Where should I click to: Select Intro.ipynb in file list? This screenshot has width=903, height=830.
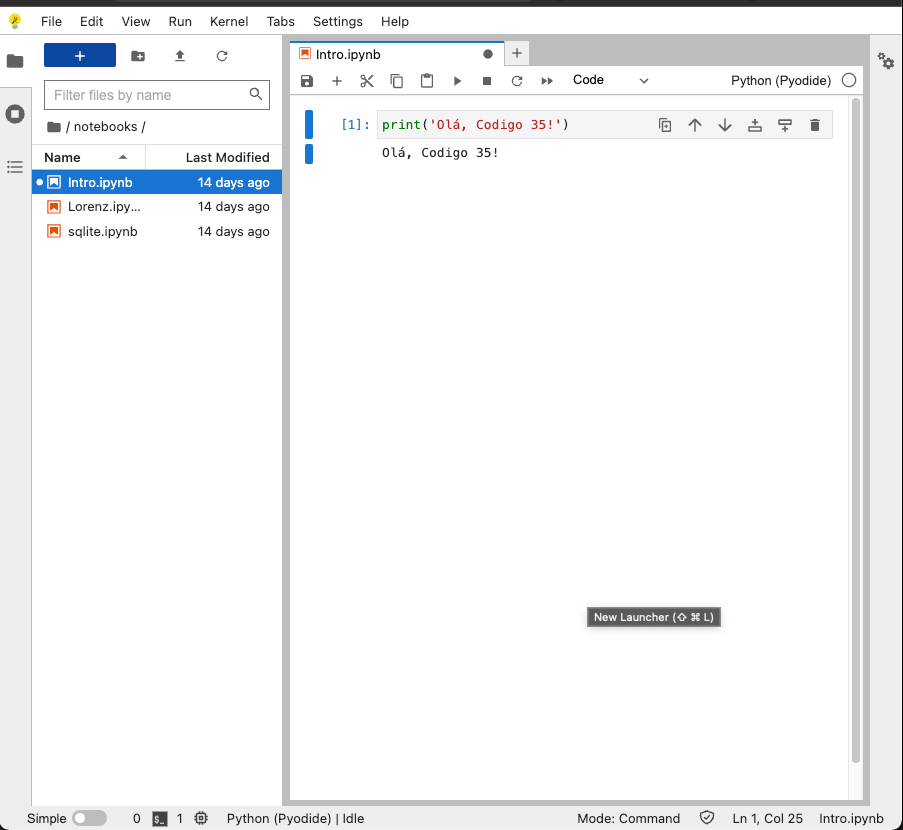157,182
